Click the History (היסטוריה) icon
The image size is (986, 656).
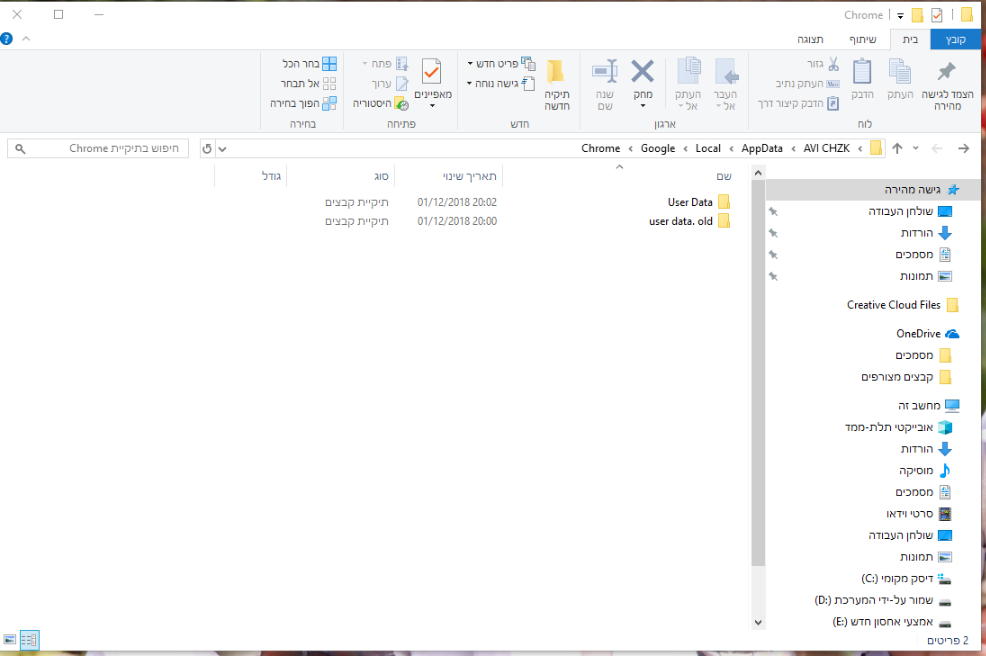coord(401,104)
